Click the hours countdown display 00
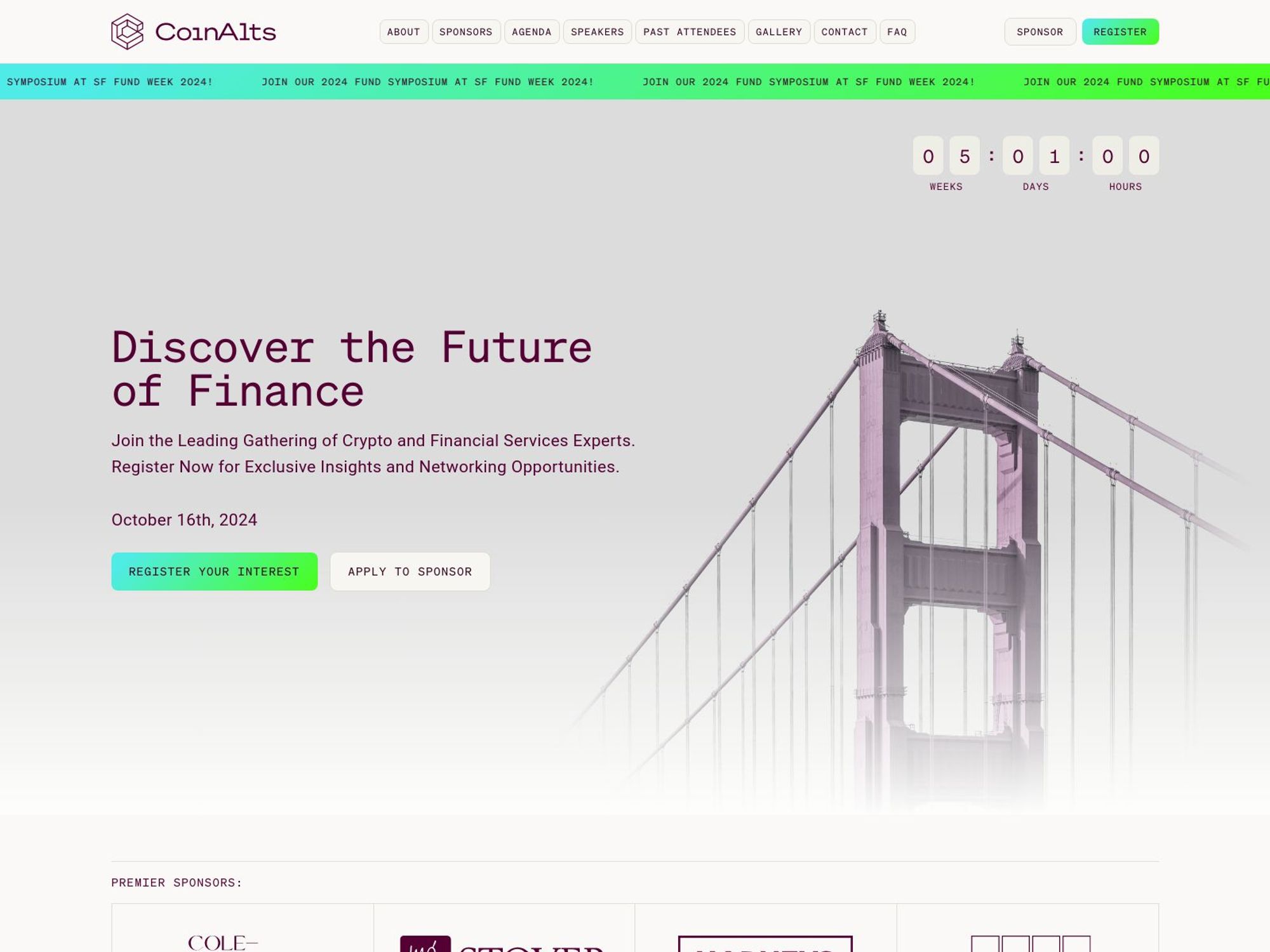Screen dimensions: 1270x952 coord(1125,155)
